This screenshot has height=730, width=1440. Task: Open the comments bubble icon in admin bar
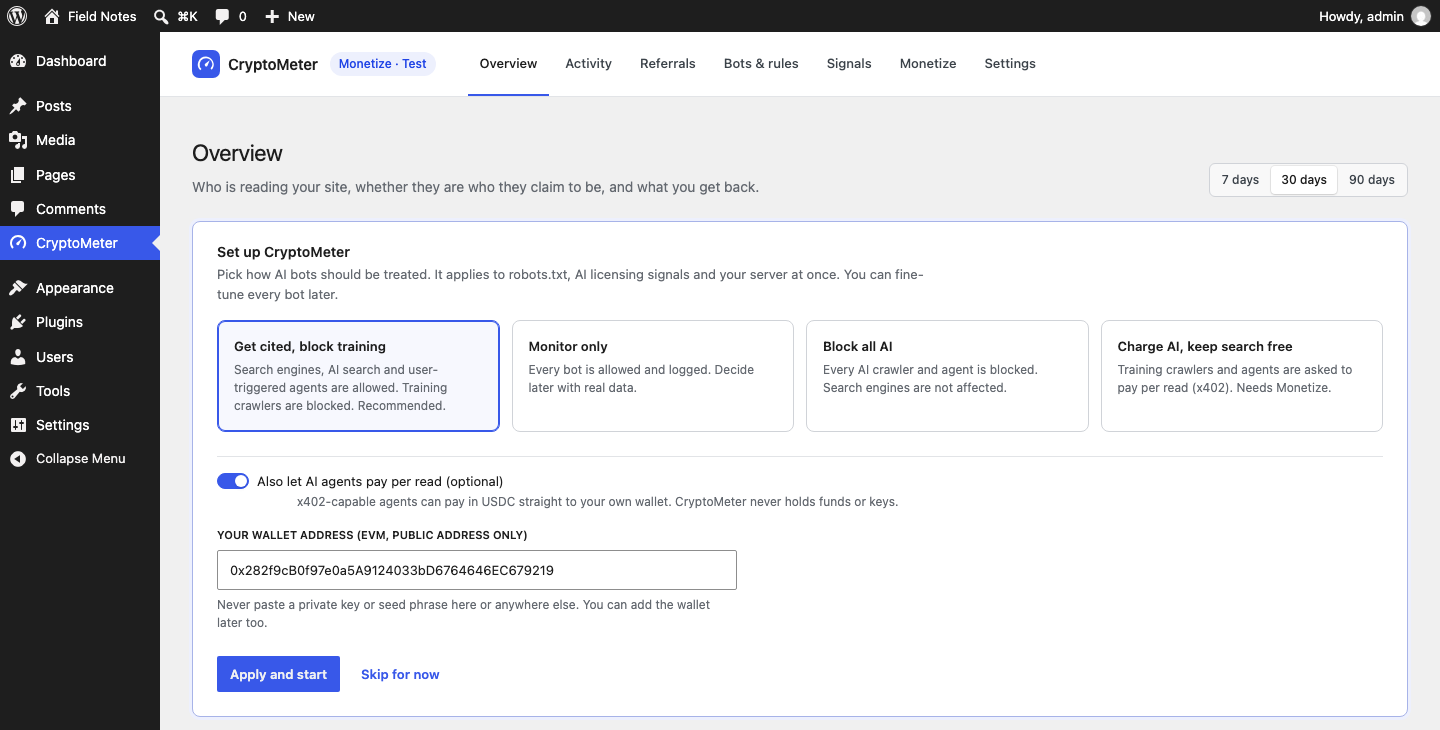click(222, 16)
